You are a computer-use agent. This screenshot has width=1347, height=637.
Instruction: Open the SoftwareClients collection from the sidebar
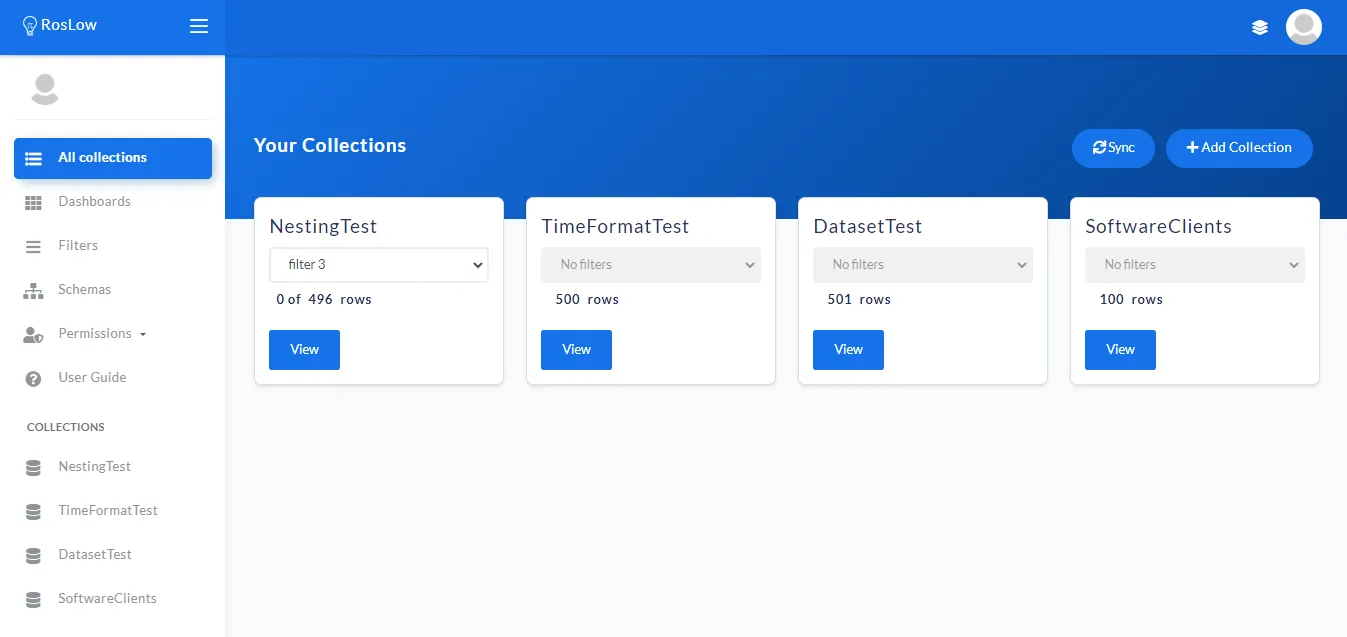tap(107, 599)
